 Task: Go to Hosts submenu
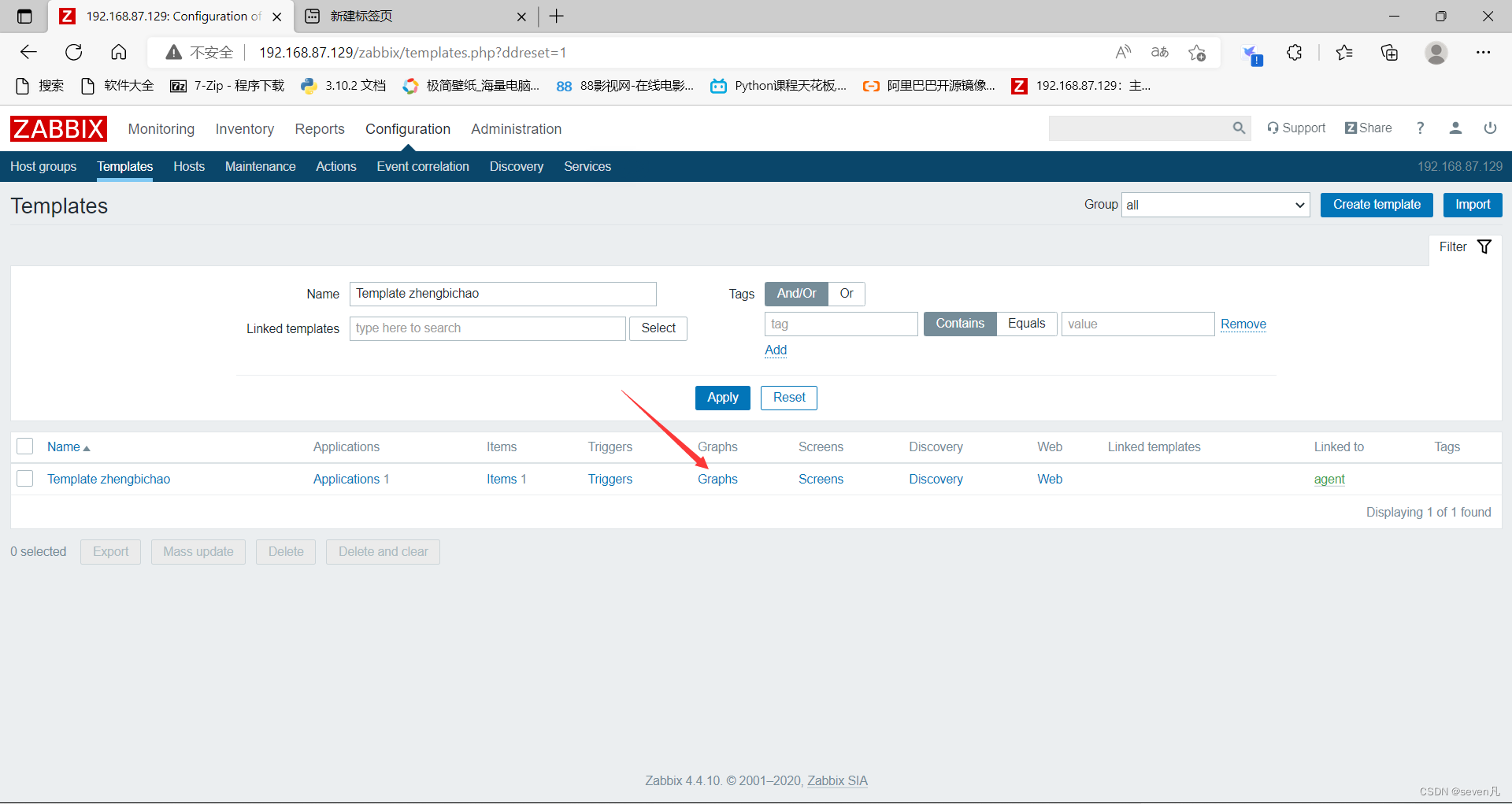(x=189, y=167)
